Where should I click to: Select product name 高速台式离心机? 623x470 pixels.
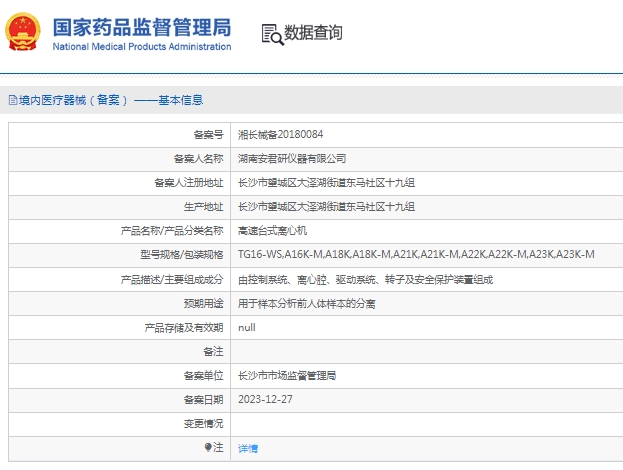(273, 230)
